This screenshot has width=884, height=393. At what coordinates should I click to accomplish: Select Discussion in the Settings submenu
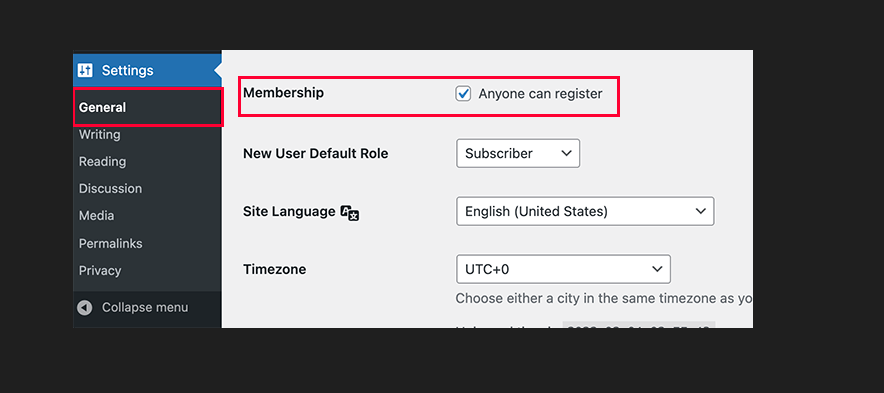[x=110, y=189]
